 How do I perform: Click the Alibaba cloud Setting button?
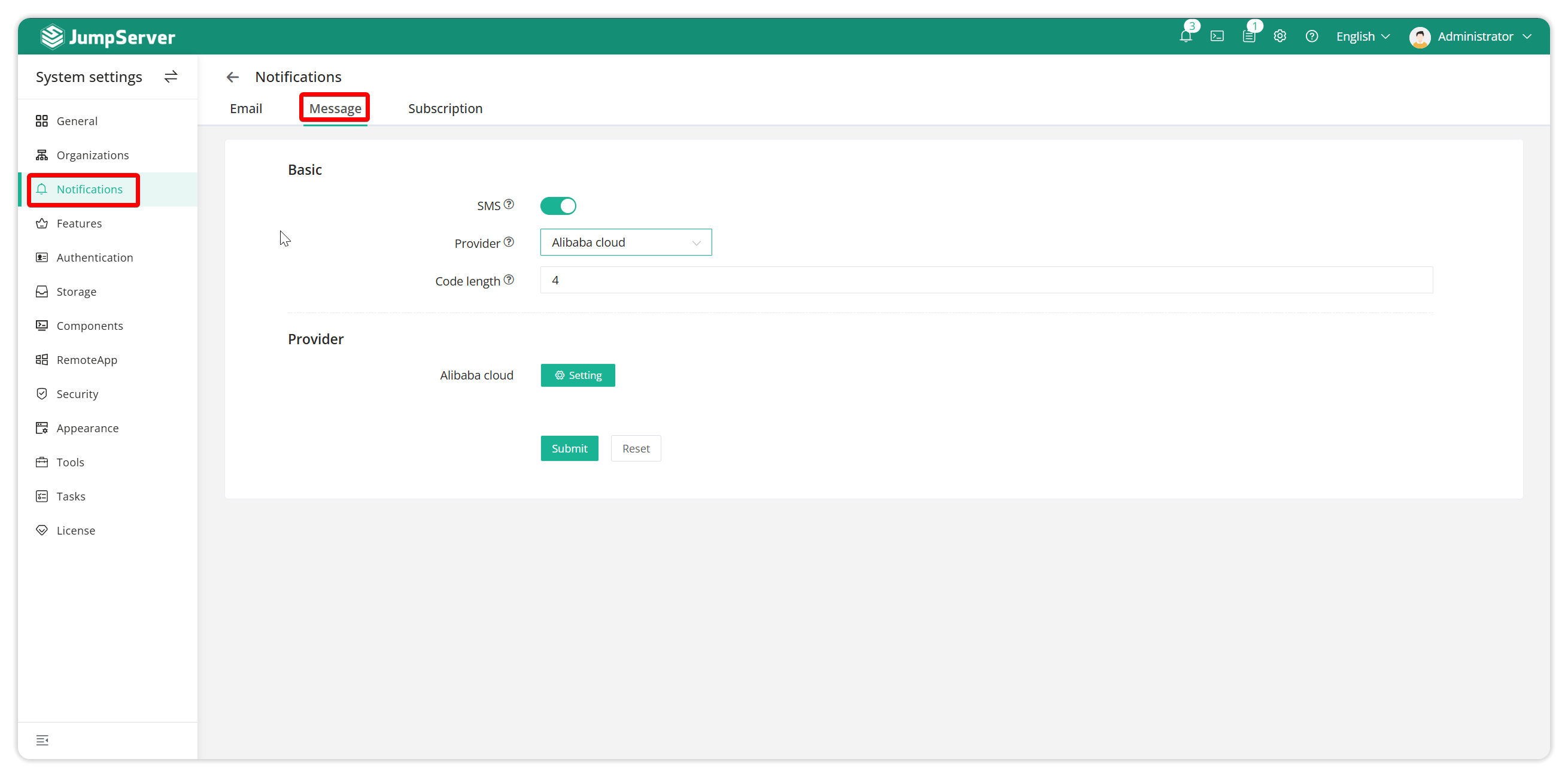pyautogui.click(x=578, y=375)
